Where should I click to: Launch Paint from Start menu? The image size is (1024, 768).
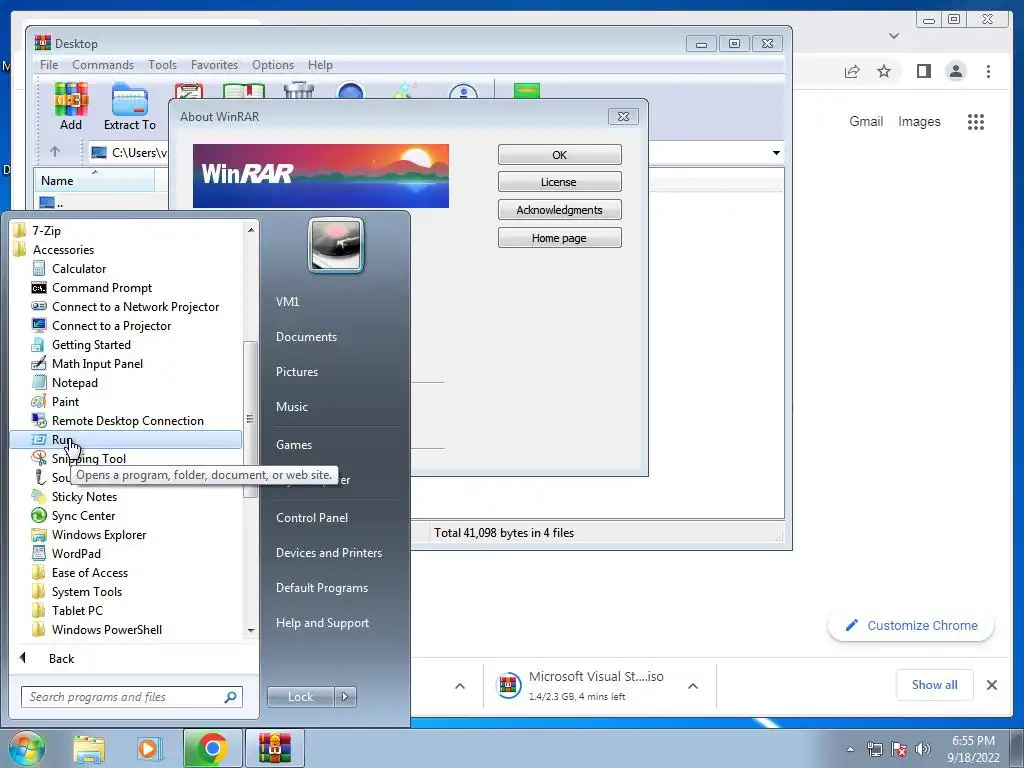(x=65, y=401)
